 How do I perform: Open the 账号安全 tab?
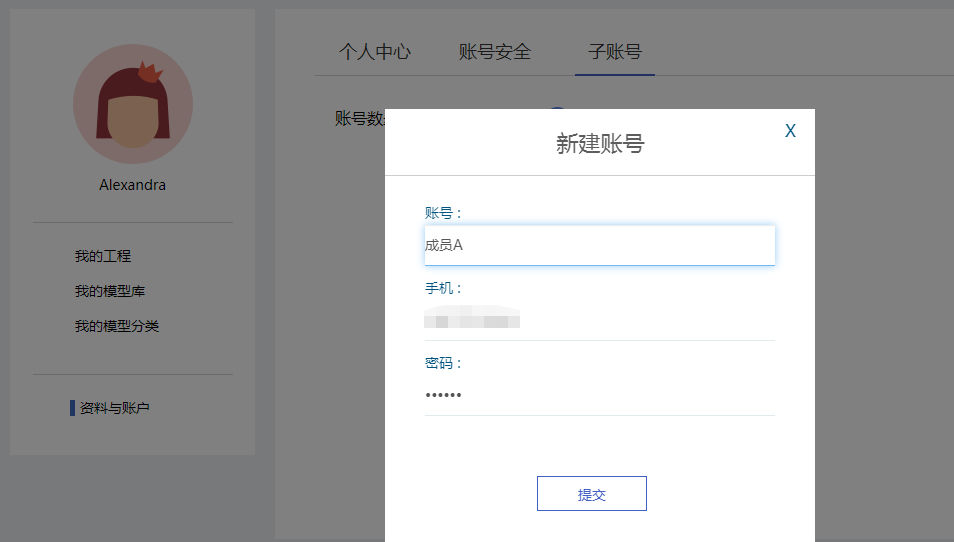(x=495, y=52)
